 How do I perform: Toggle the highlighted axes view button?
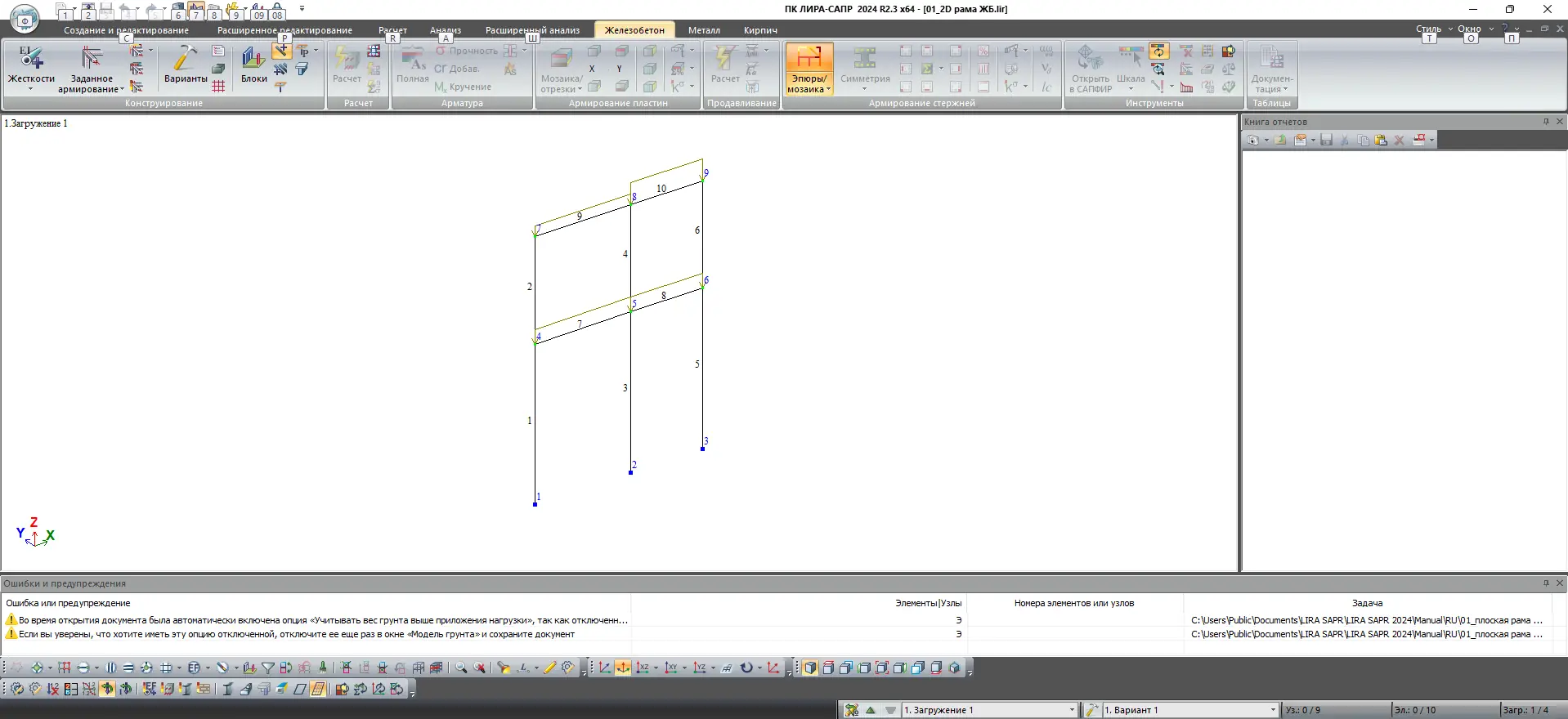623,668
